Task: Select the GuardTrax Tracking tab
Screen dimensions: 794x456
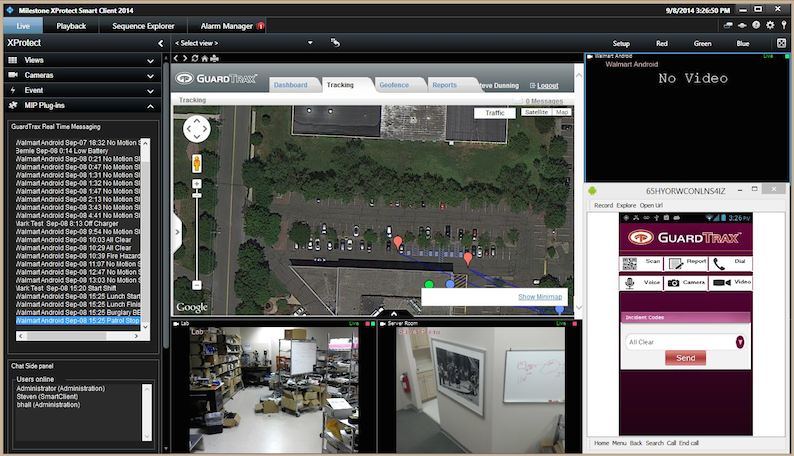Action: tap(340, 85)
